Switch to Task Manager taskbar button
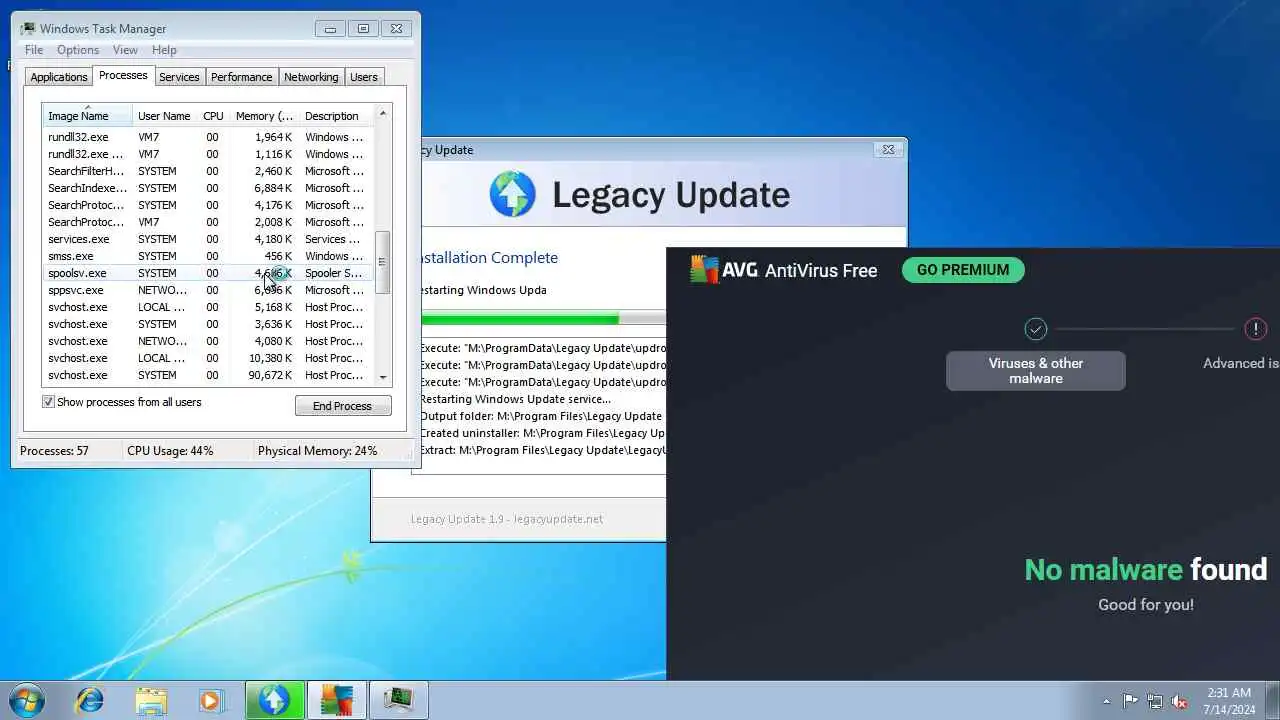 point(398,700)
